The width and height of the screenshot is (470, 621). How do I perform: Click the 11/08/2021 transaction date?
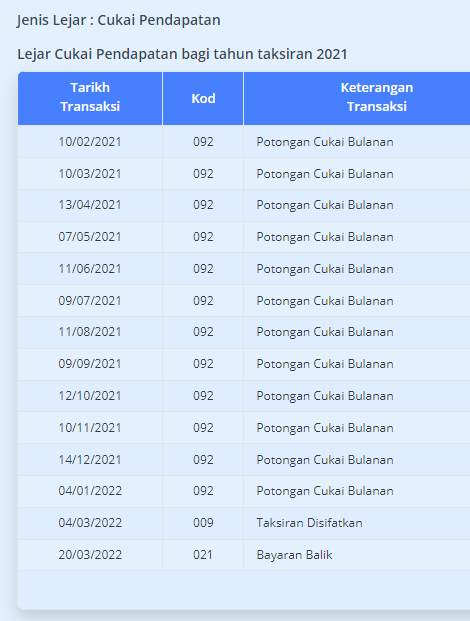click(90, 331)
